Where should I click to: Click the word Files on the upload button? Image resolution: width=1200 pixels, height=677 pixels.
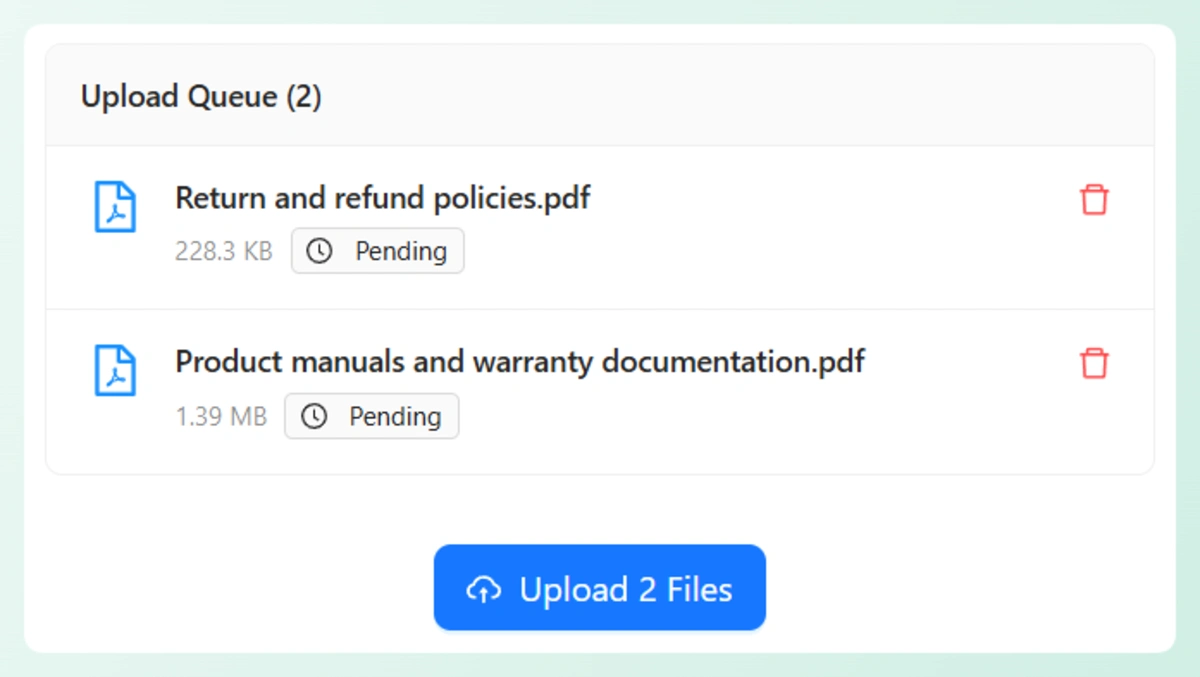[x=699, y=590]
